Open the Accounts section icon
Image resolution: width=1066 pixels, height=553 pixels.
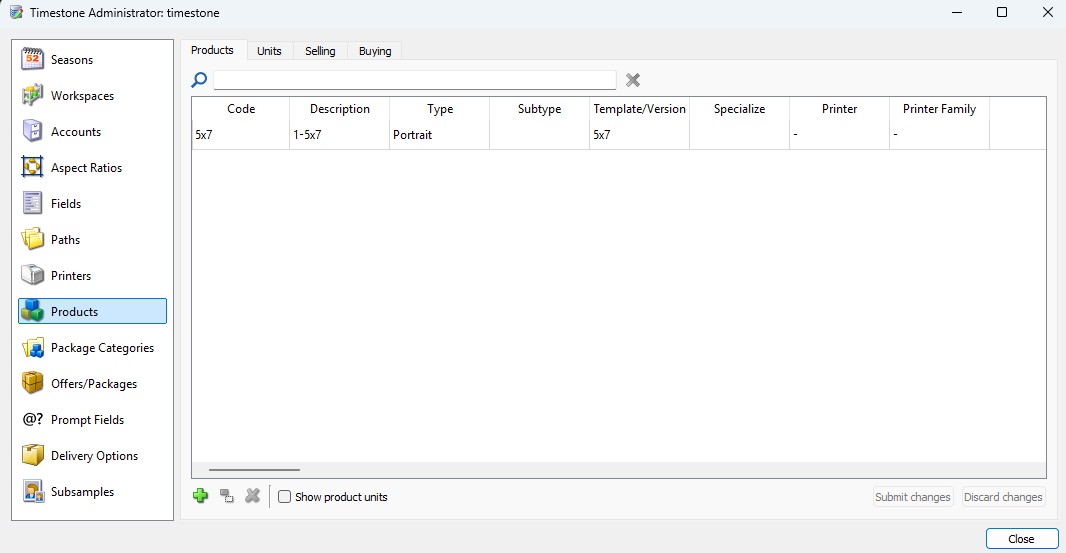(x=33, y=132)
